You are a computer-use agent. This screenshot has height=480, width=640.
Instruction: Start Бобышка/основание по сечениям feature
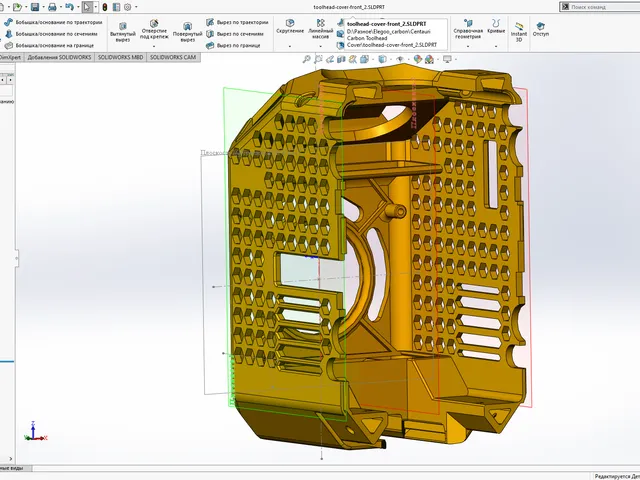coord(51,34)
